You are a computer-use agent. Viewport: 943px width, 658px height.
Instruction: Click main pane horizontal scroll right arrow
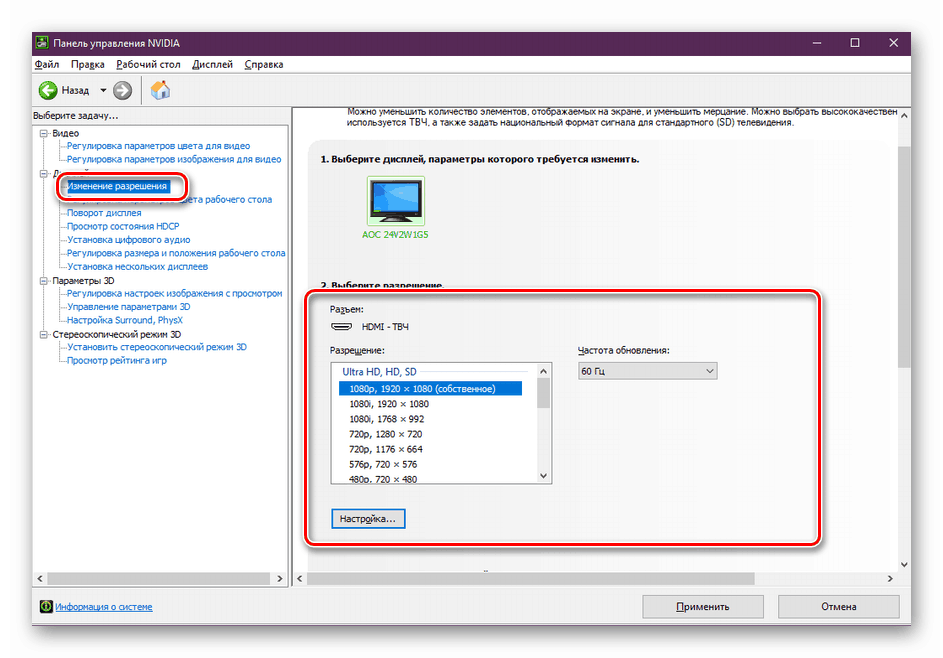(891, 579)
